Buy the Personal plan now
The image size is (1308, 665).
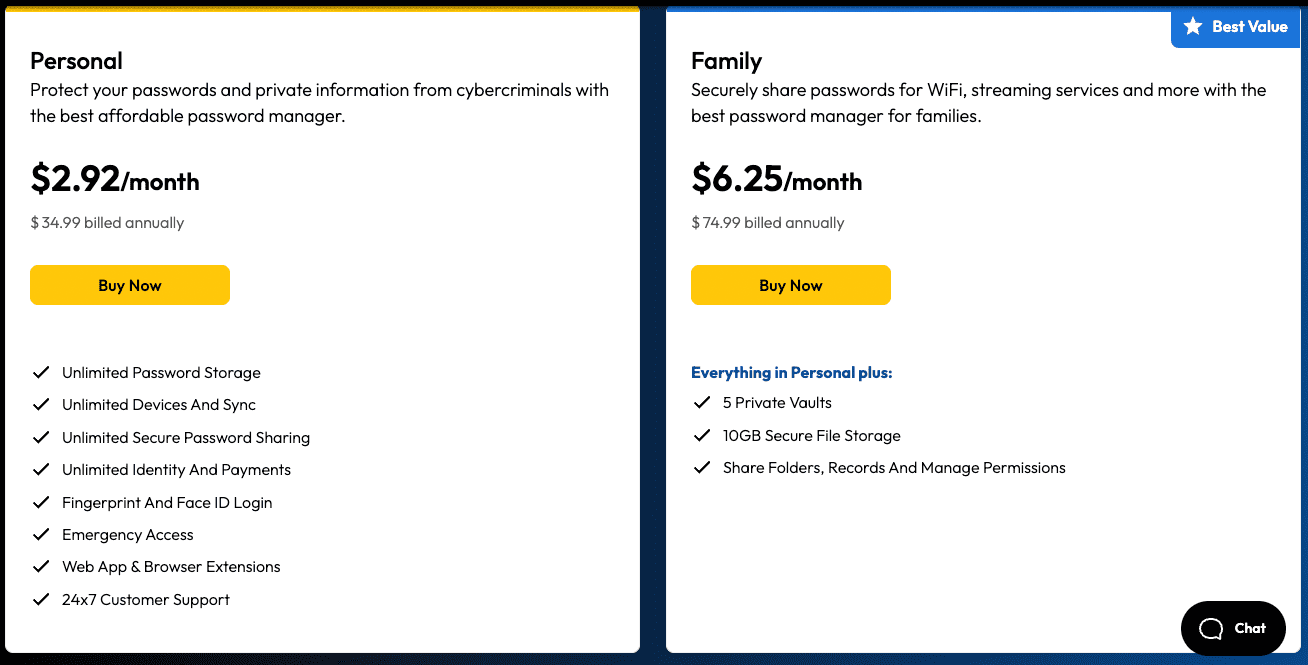coord(130,285)
